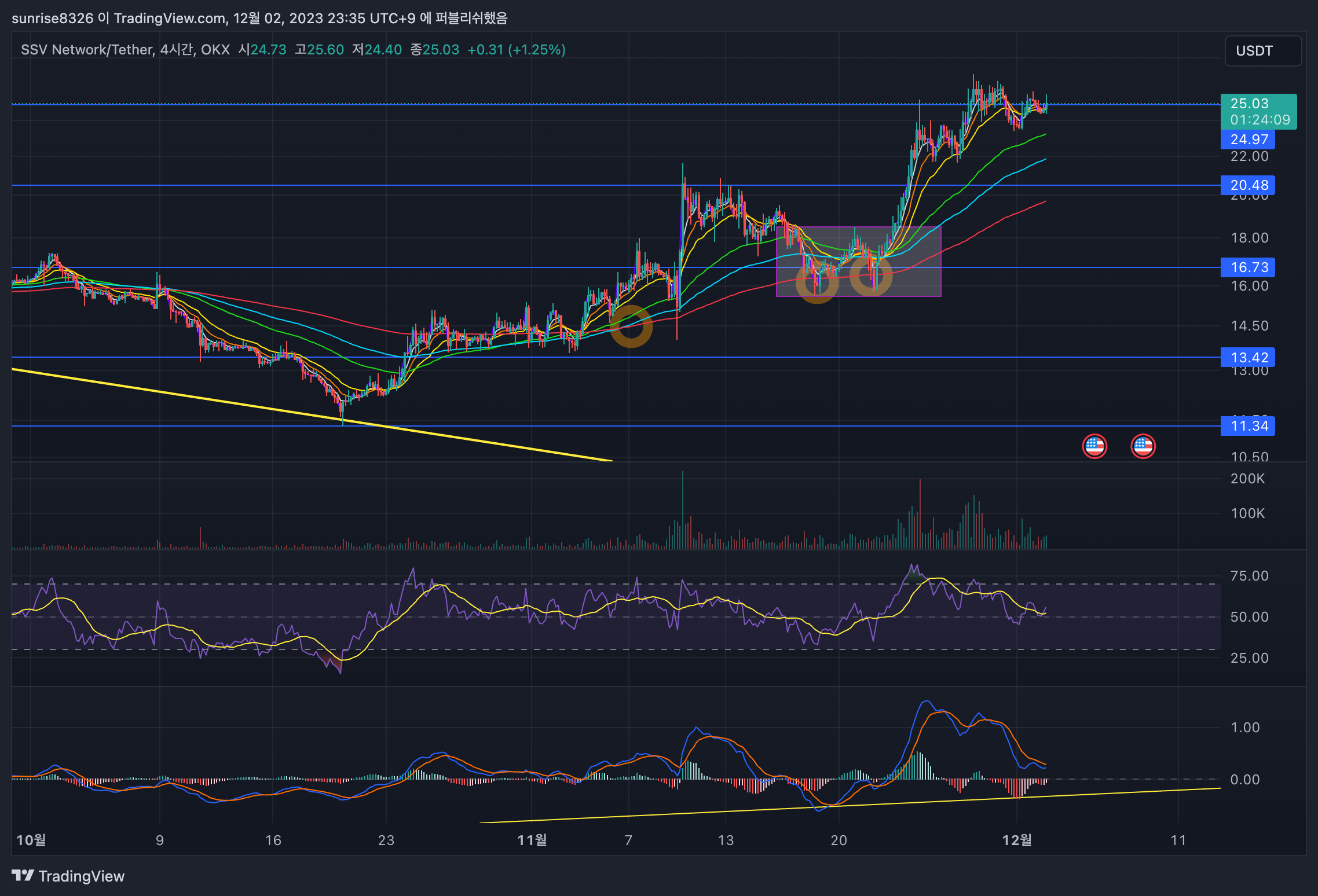Screen dimensions: 1318x896
Task: Select the 13.42 horizontal line price label
Action: 1248,357
